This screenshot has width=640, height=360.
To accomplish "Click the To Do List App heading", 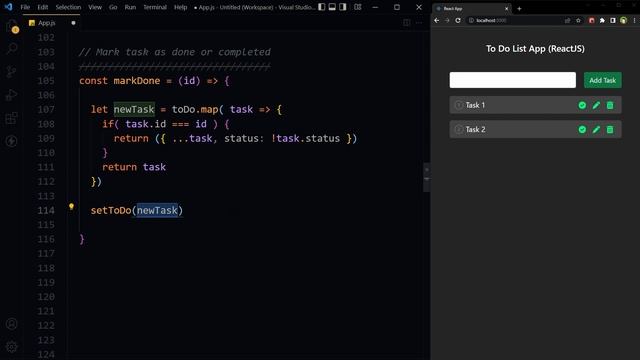I will pos(535,49).
